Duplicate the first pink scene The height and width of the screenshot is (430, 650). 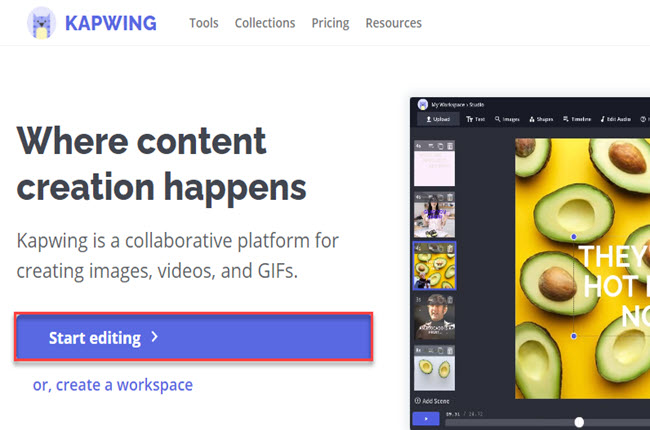(x=440, y=146)
